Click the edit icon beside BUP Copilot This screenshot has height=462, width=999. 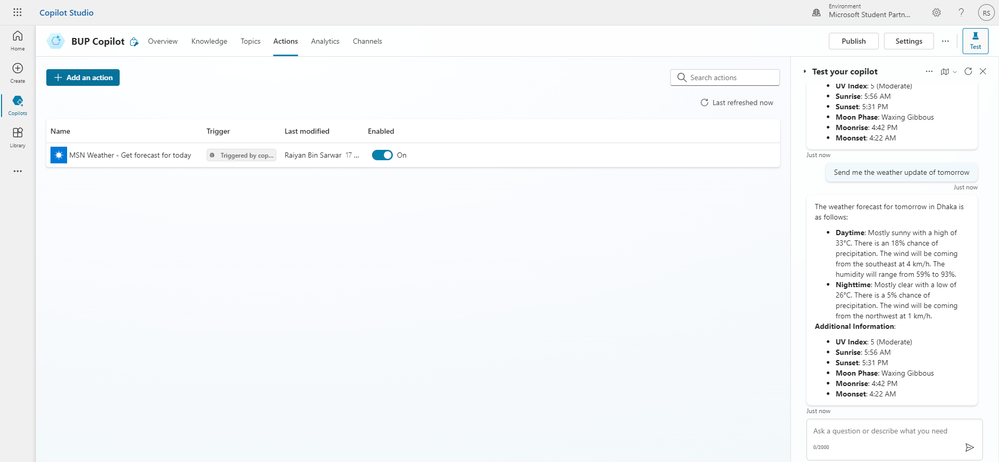coord(134,42)
